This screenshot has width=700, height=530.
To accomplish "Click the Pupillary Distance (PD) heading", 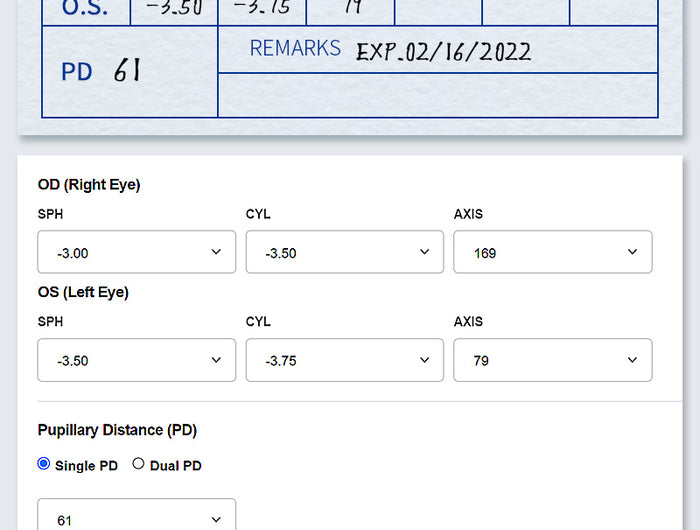I will point(117,430).
